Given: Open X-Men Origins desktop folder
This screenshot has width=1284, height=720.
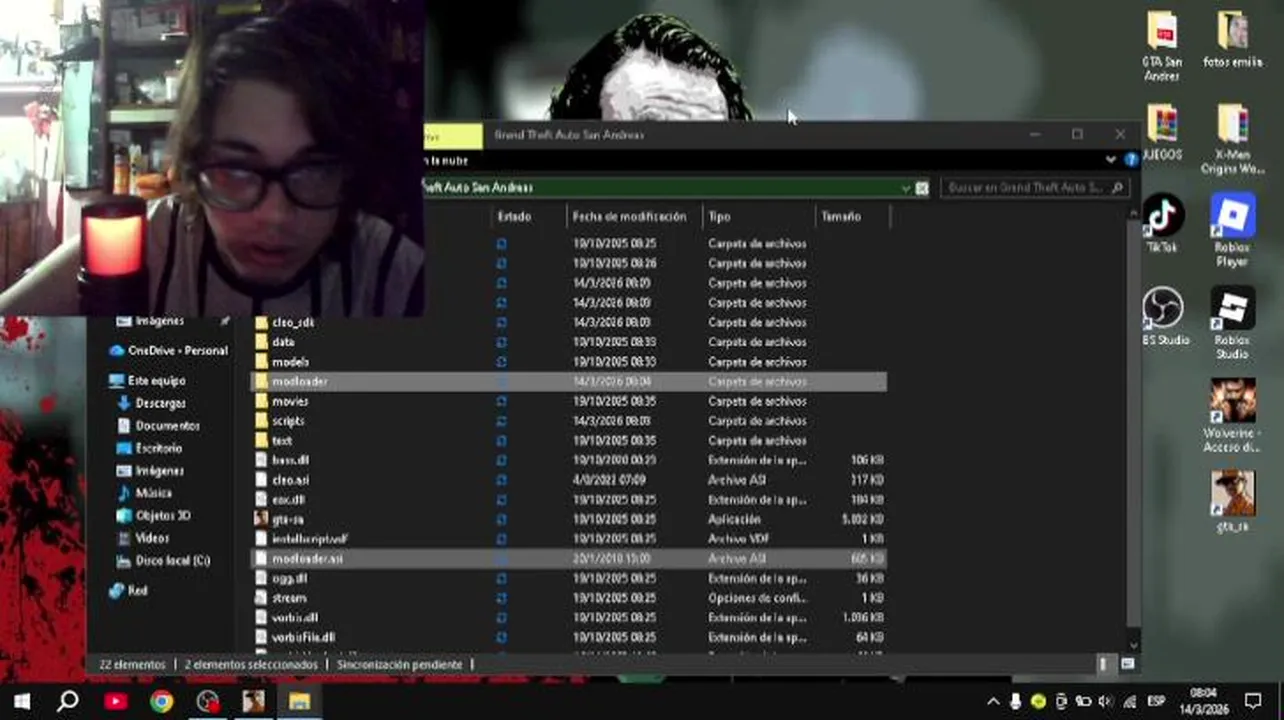Looking at the screenshot, I should pyautogui.click(x=1232, y=139).
